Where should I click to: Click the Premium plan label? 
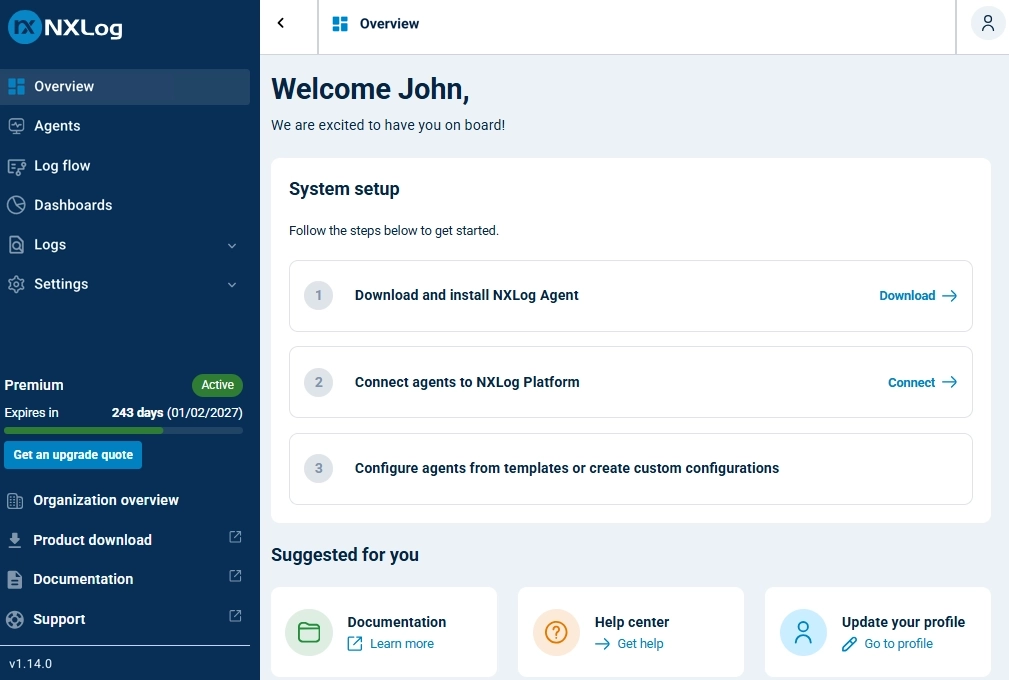[34, 385]
